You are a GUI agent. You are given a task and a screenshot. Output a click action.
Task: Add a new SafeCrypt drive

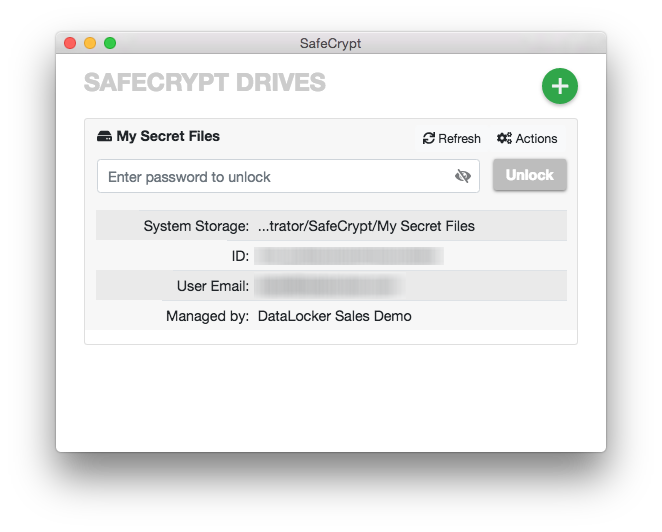pos(559,86)
